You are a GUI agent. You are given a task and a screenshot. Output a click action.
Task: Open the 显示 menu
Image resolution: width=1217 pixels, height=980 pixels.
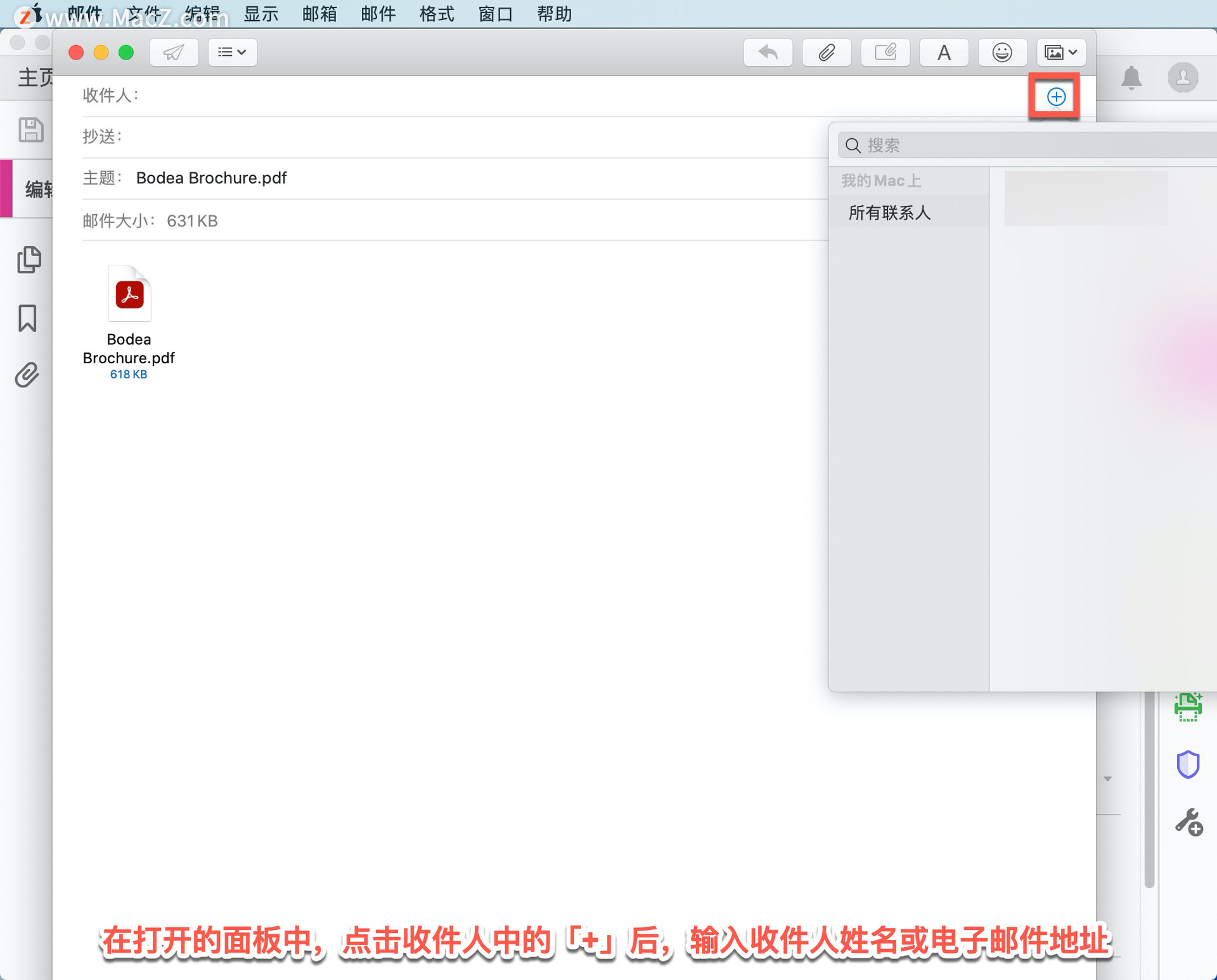coord(261,14)
